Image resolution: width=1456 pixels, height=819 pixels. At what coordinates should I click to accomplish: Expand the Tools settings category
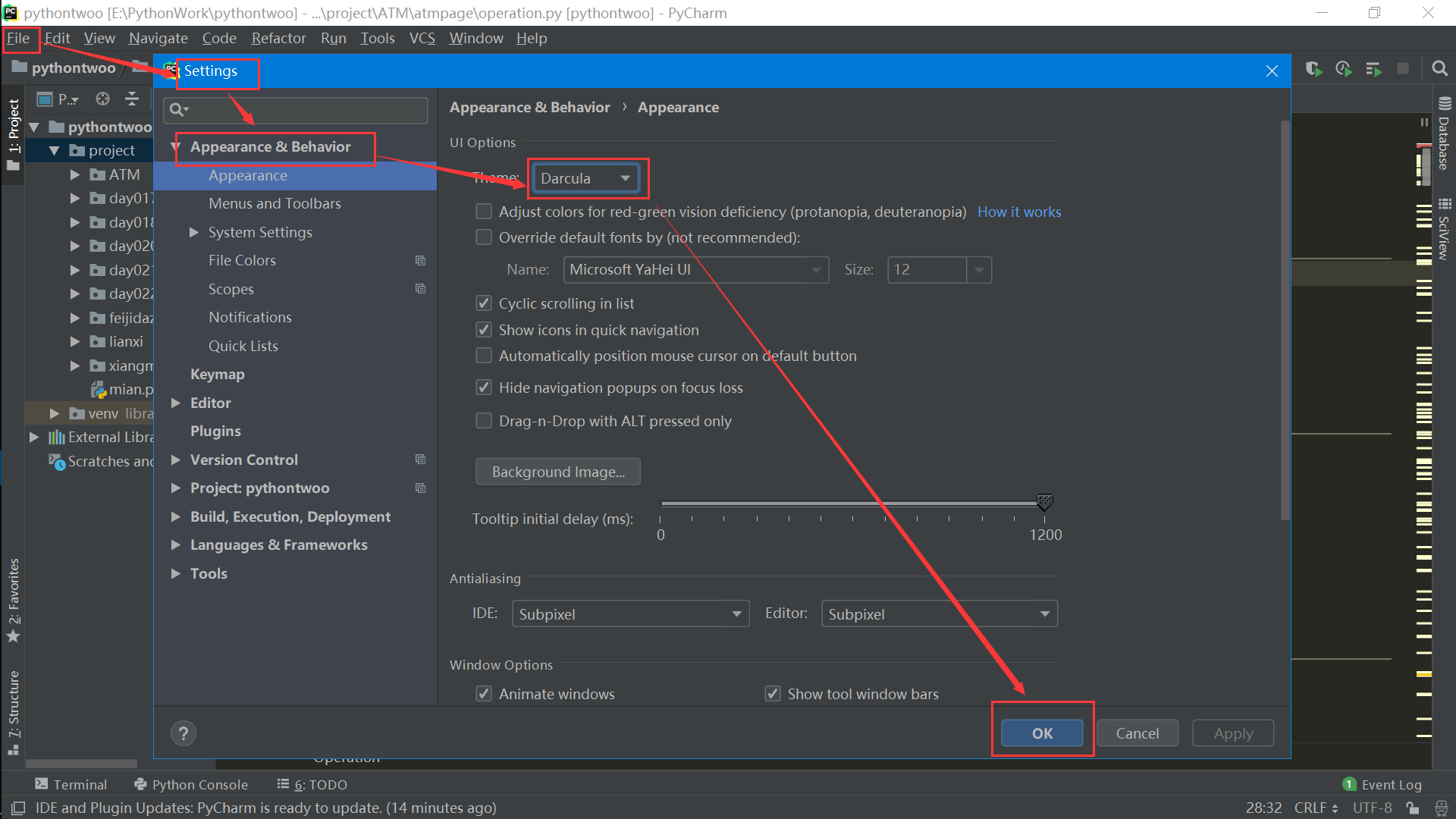[176, 573]
